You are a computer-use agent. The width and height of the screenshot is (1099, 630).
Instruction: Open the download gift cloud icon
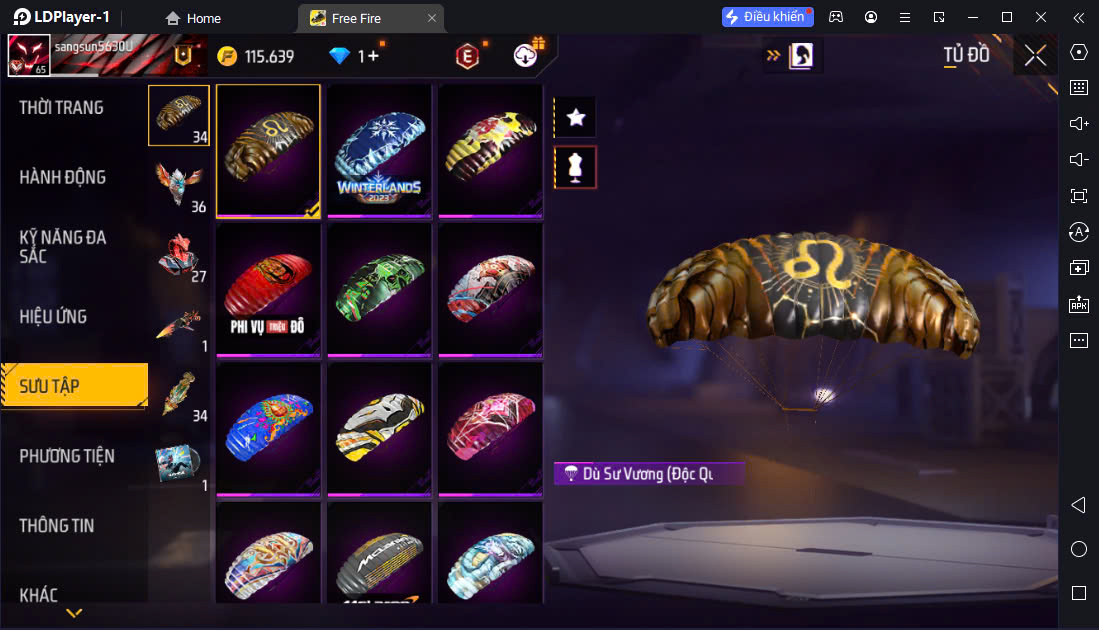click(526, 55)
